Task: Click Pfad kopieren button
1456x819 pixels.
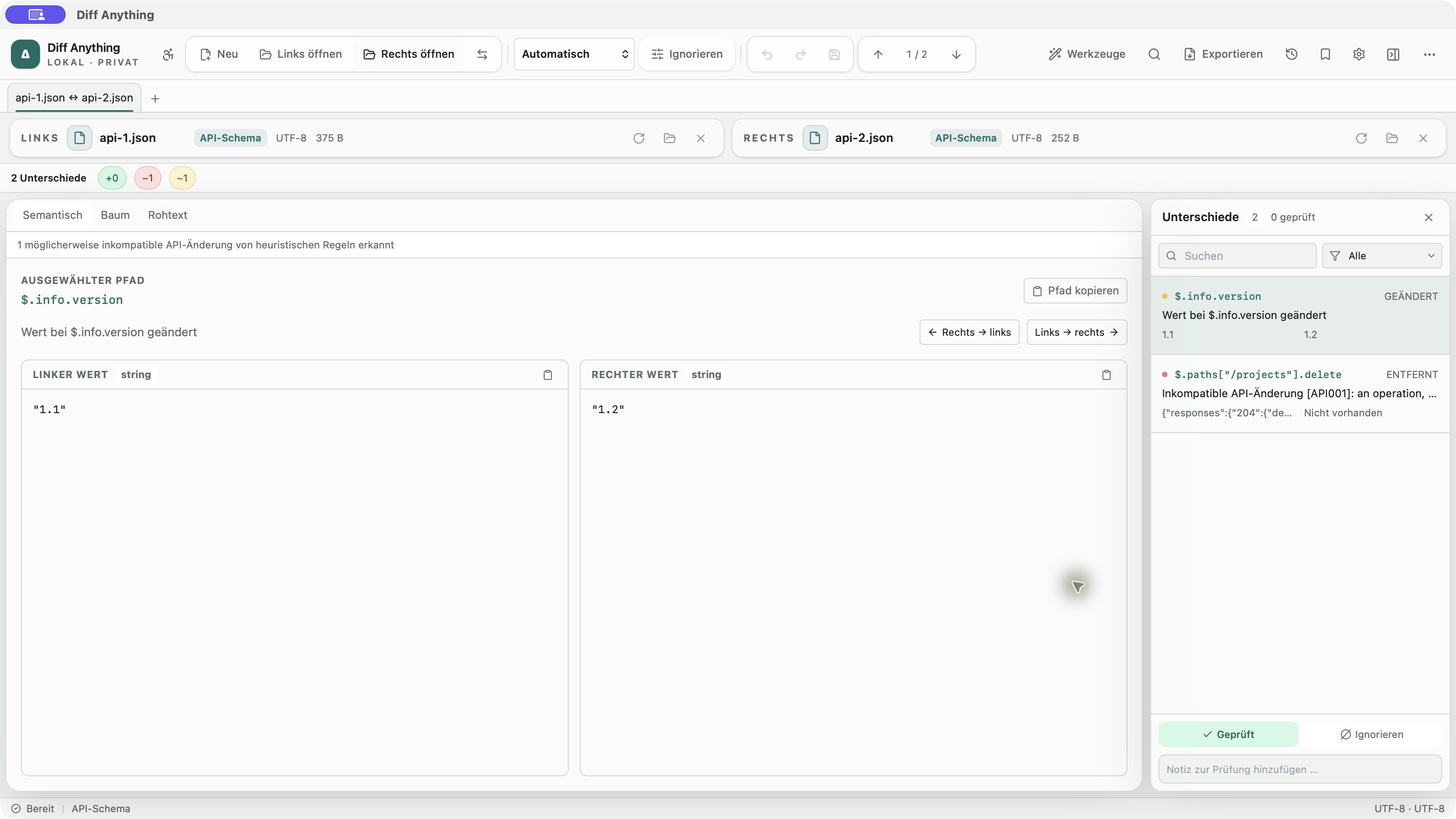Action: point(1076,291)
